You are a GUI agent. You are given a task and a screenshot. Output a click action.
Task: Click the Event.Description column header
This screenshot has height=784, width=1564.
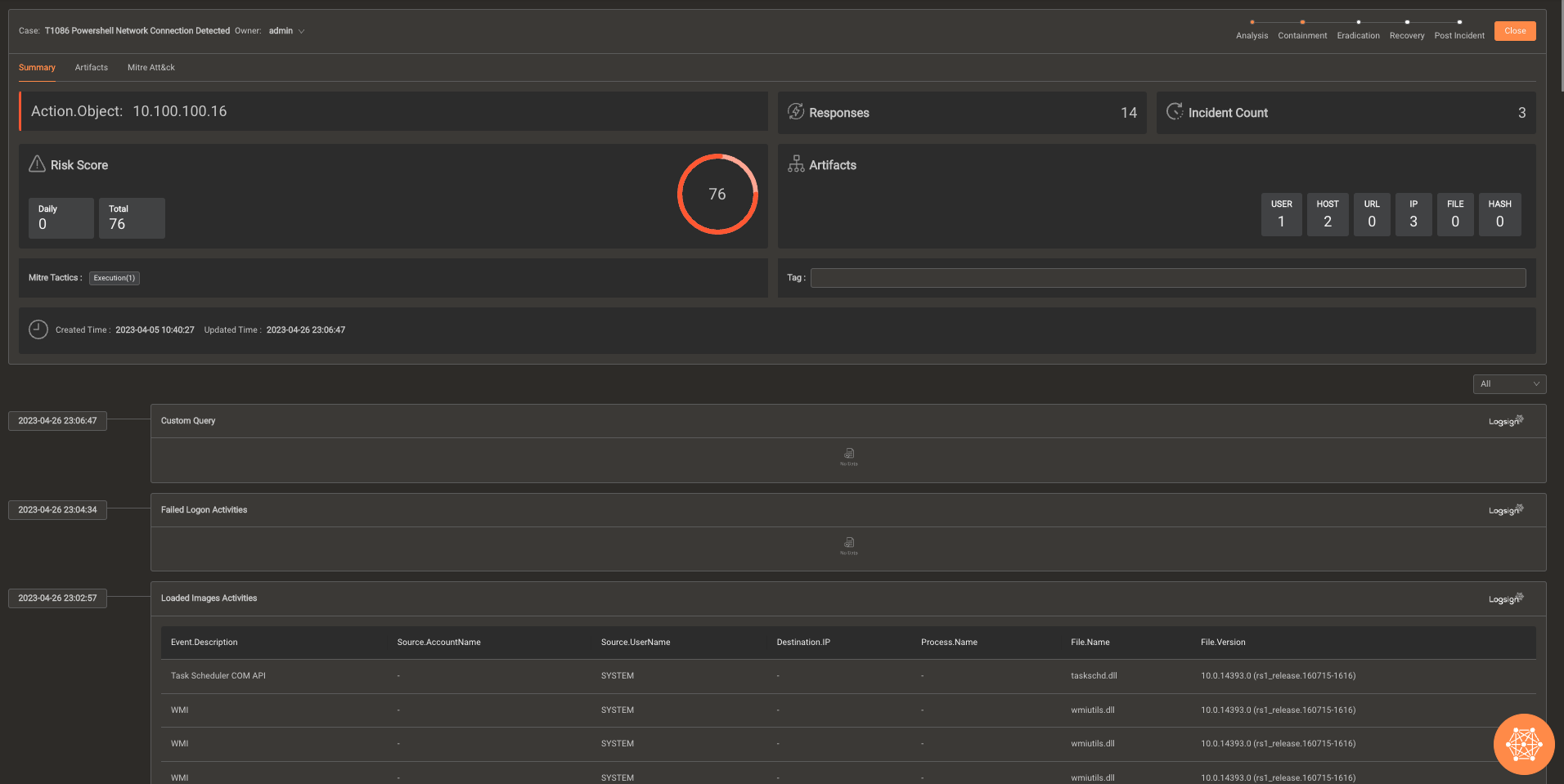204,643
